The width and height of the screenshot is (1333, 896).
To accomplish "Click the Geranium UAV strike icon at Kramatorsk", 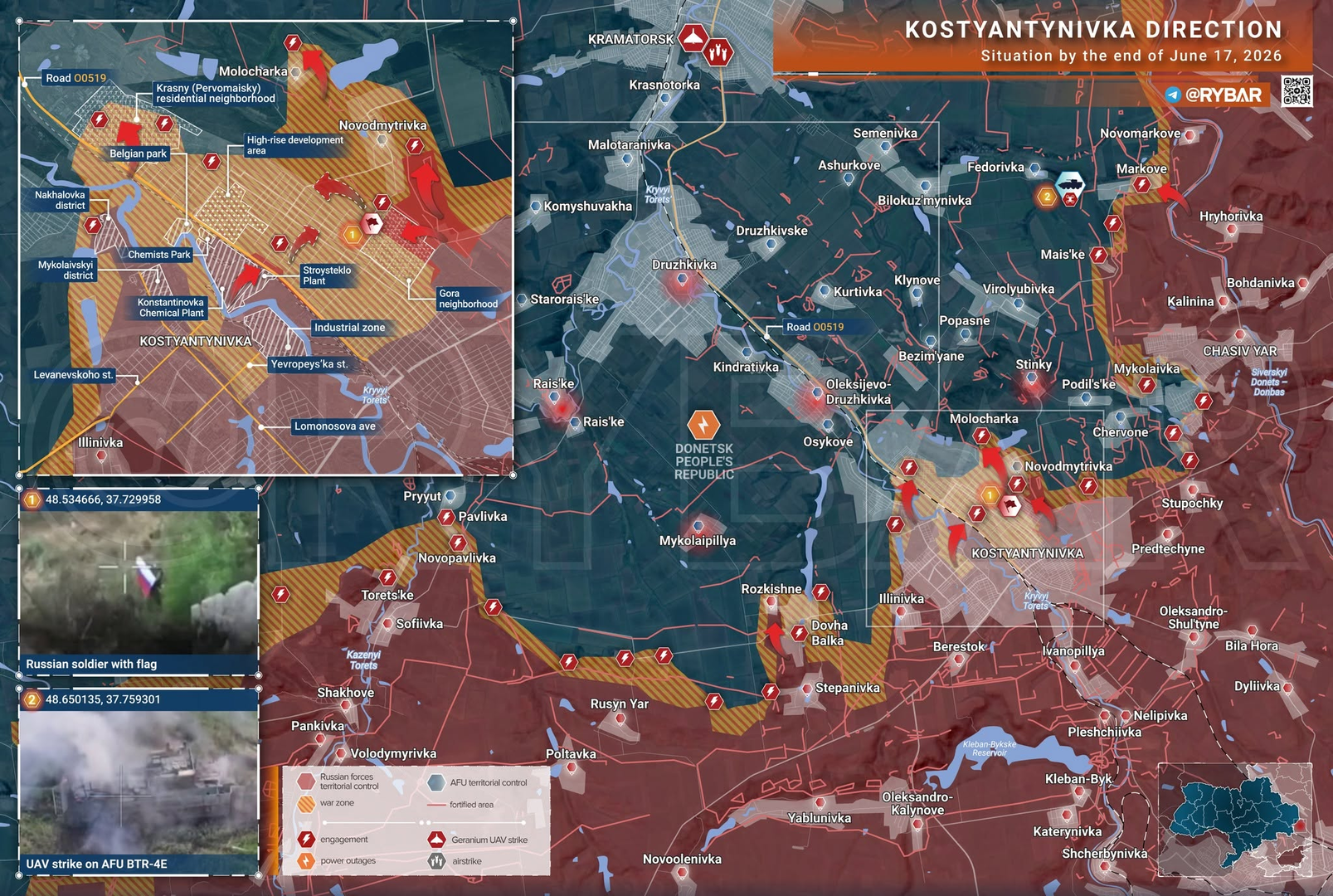I will pyautogui.click(x=693, y=38).
